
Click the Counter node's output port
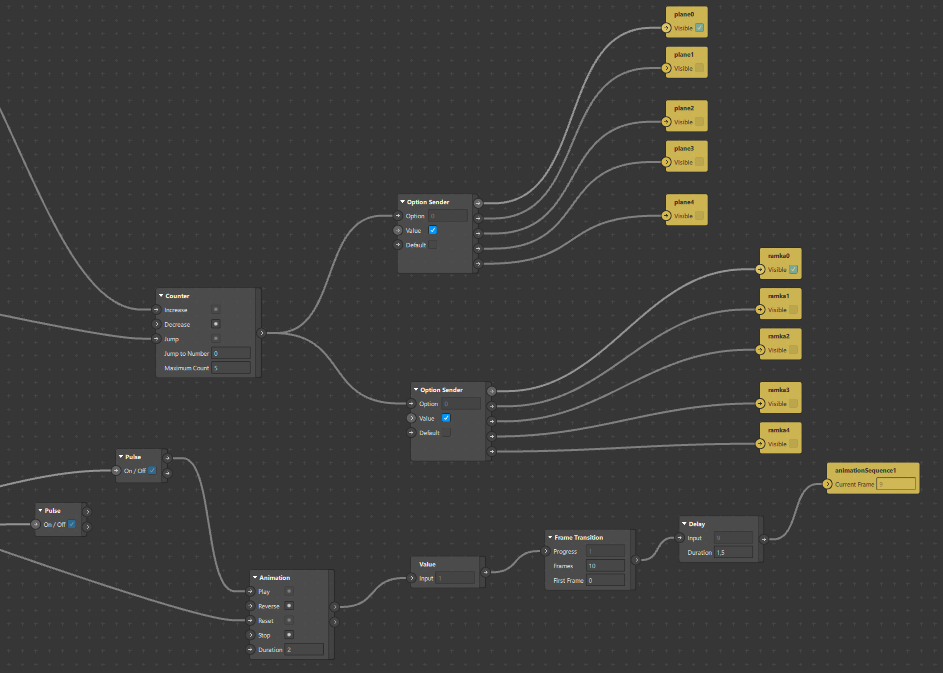[261, 333]
